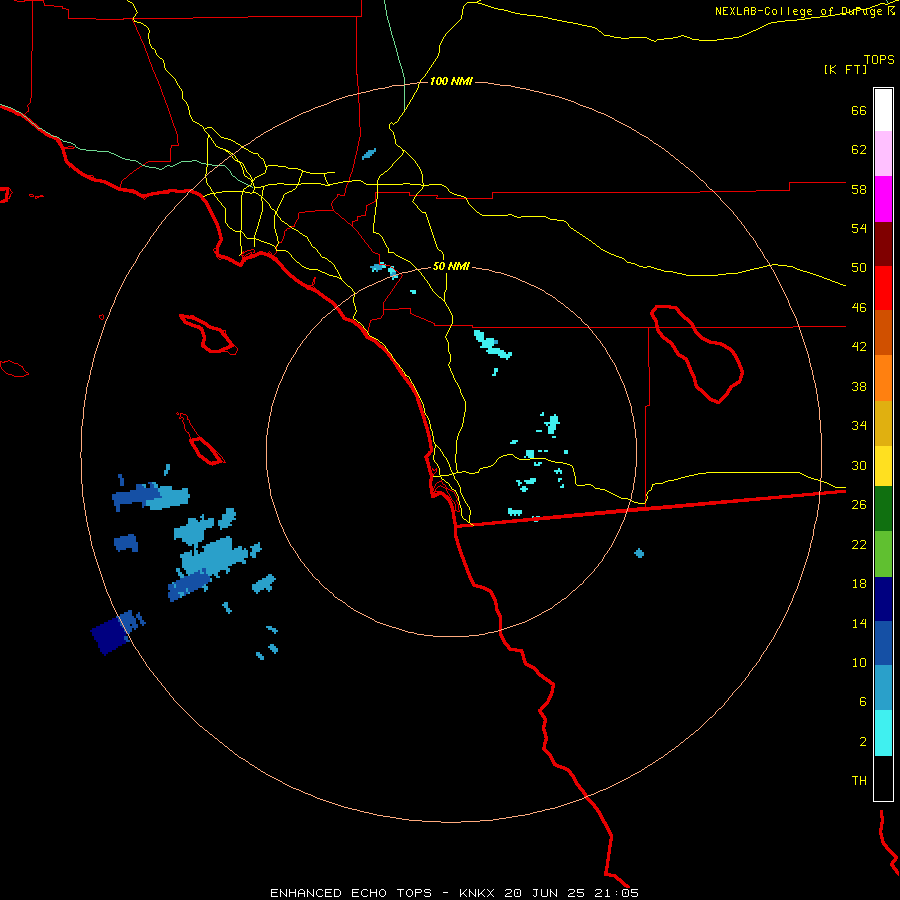Click the bright red legend swatch
Screen dimensions: 900x900
883,288
